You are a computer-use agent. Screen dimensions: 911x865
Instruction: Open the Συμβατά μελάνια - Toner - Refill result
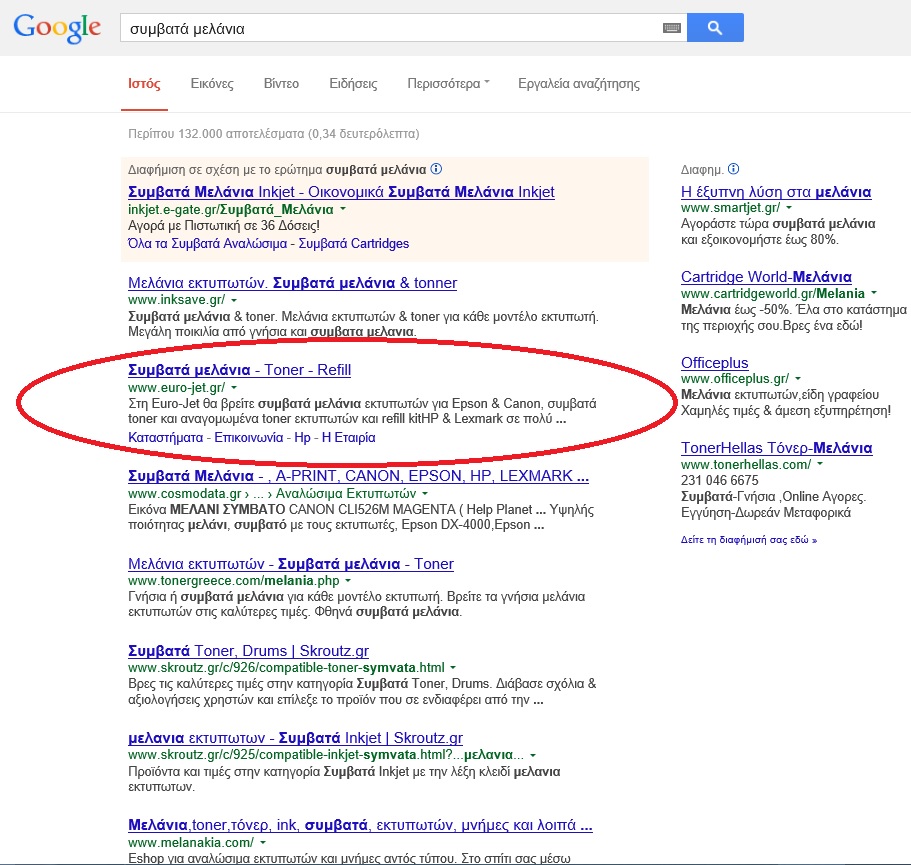(239, 370)
